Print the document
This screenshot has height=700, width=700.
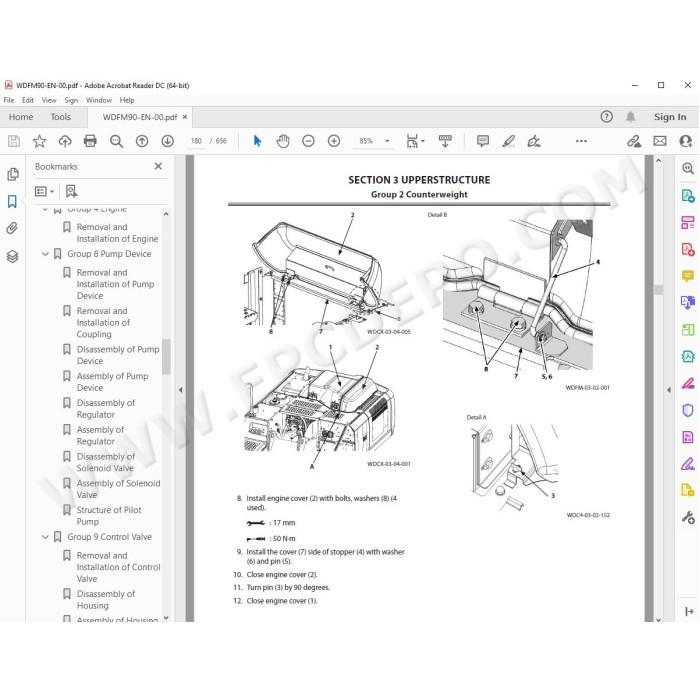[90, 141]
